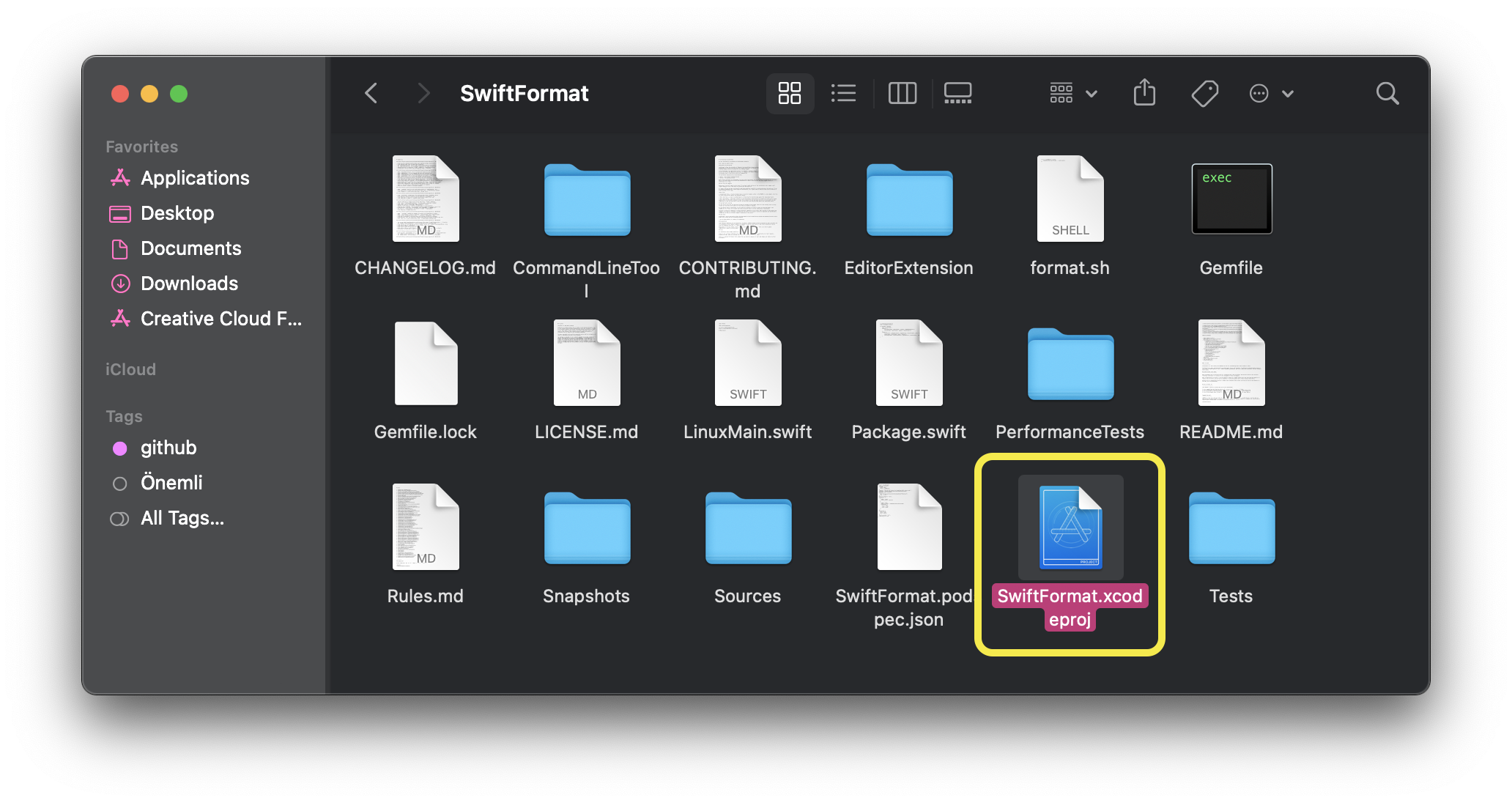Click the Tags section header

click(124, 416)
